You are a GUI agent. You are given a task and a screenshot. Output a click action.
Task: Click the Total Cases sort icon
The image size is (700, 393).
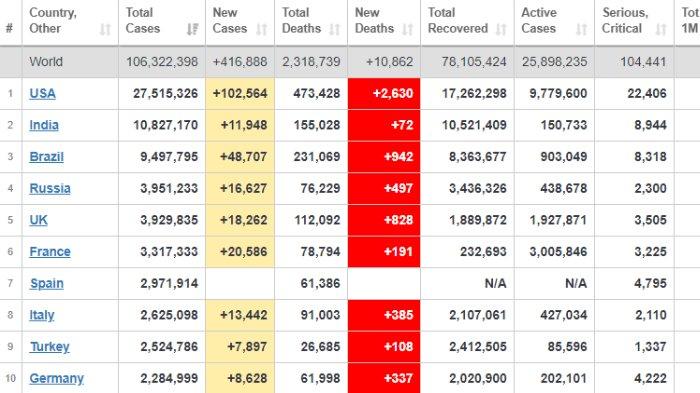(192, 29)
